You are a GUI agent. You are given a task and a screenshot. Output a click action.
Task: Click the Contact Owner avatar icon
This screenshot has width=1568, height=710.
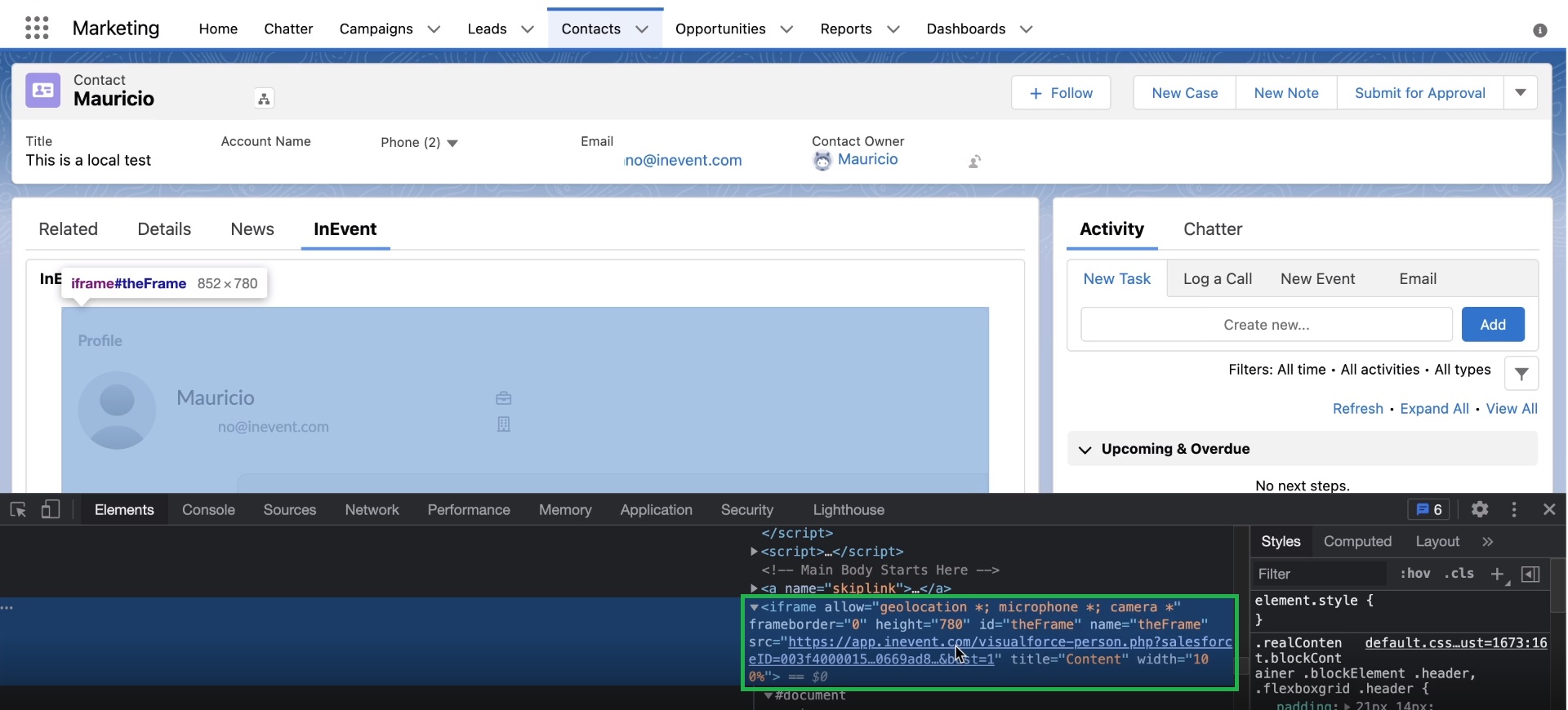(822, 161)
